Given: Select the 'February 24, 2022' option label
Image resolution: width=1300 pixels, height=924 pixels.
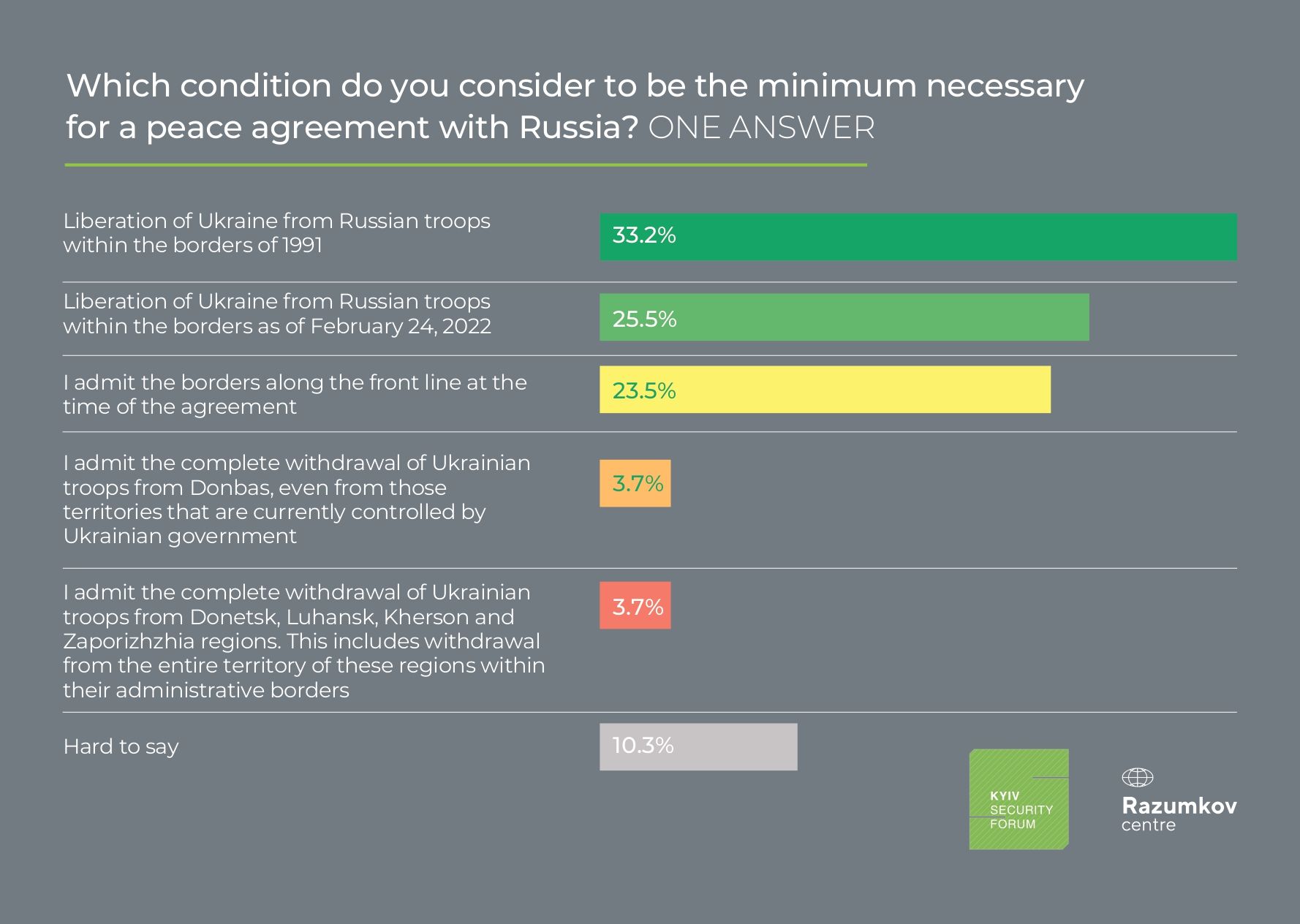Looking at the screenshot, I should (x=276, y=314).
